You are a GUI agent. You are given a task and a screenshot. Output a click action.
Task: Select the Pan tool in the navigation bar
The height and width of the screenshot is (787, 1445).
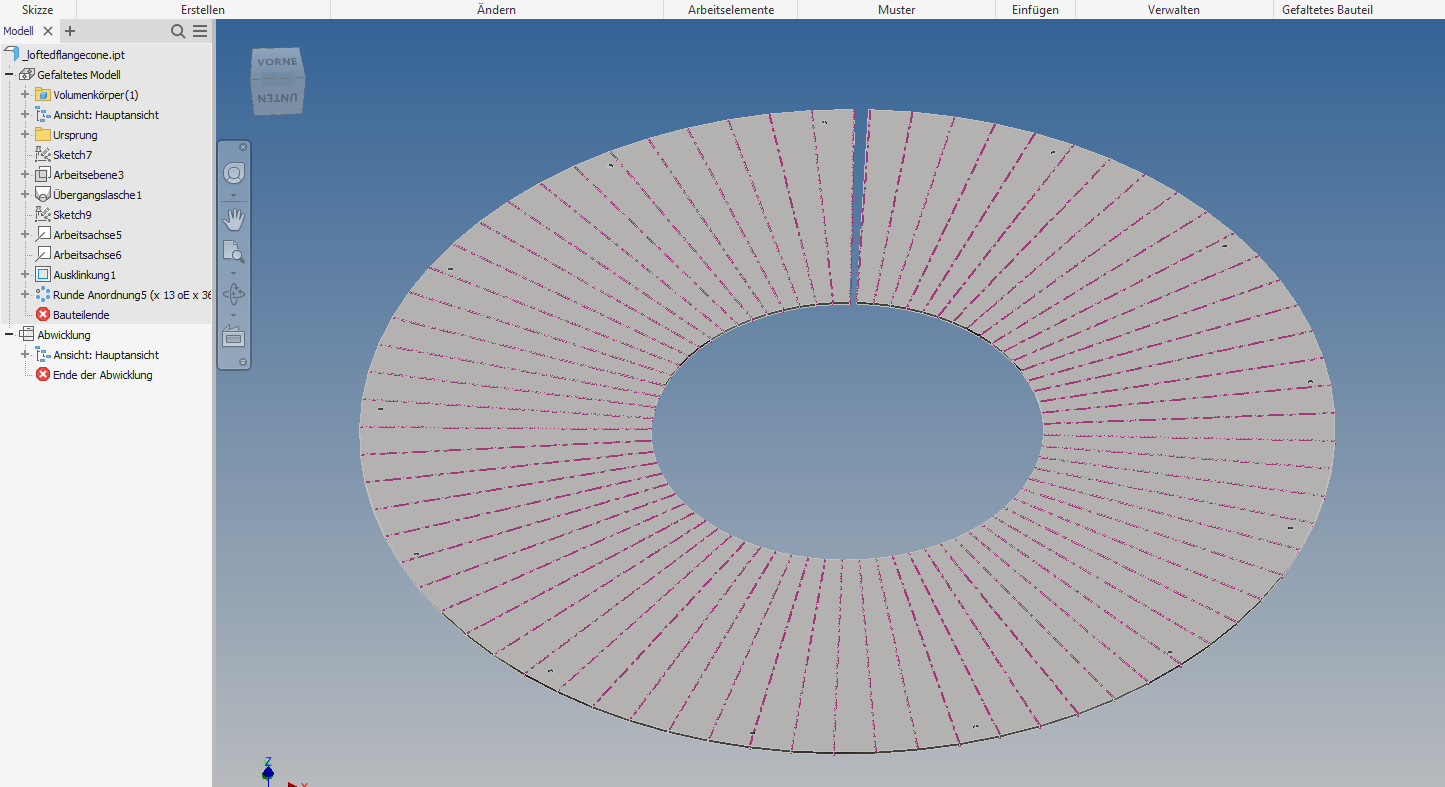click(233, 219)
